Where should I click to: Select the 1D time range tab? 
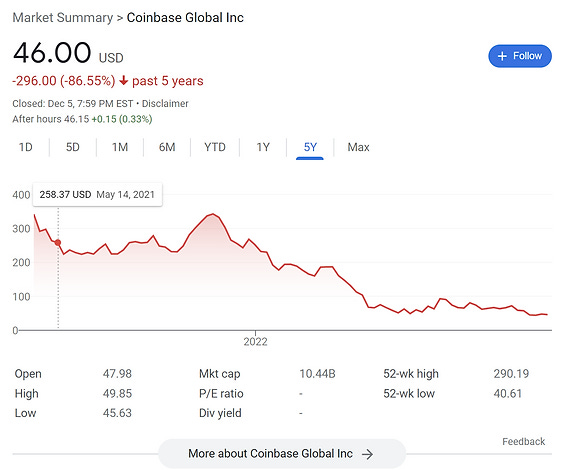[x=26, y=147]
